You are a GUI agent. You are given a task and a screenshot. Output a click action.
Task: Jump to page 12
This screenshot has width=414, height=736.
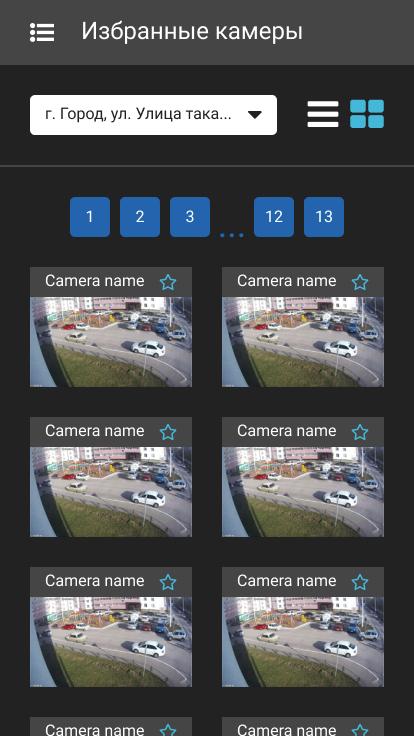(274, 217)
